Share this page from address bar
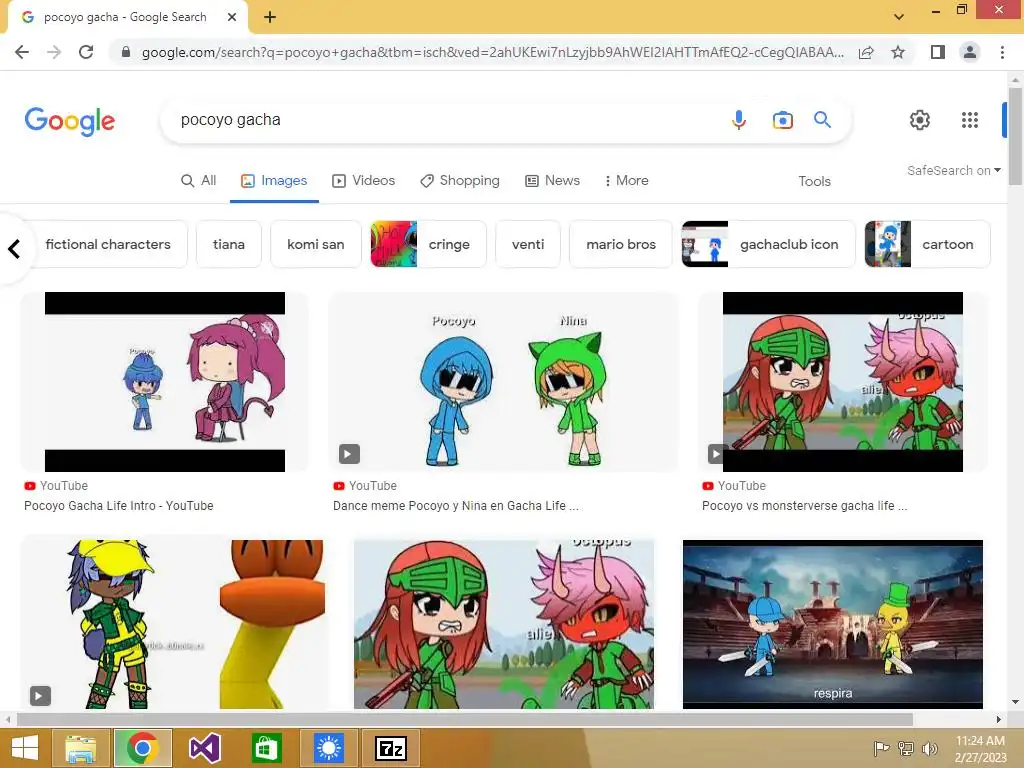The height and width of the screenshot is (768, 1024). pos(866,52)
